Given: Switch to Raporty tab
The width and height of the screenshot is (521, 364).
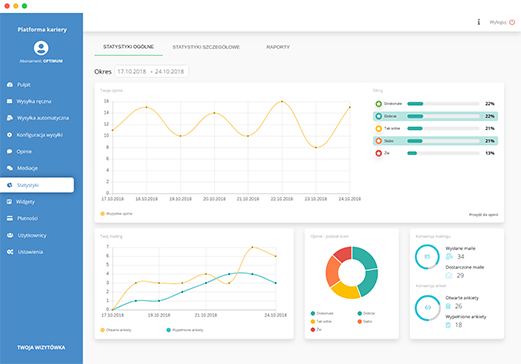Looking at the screenshot, I should pos(278,47).
